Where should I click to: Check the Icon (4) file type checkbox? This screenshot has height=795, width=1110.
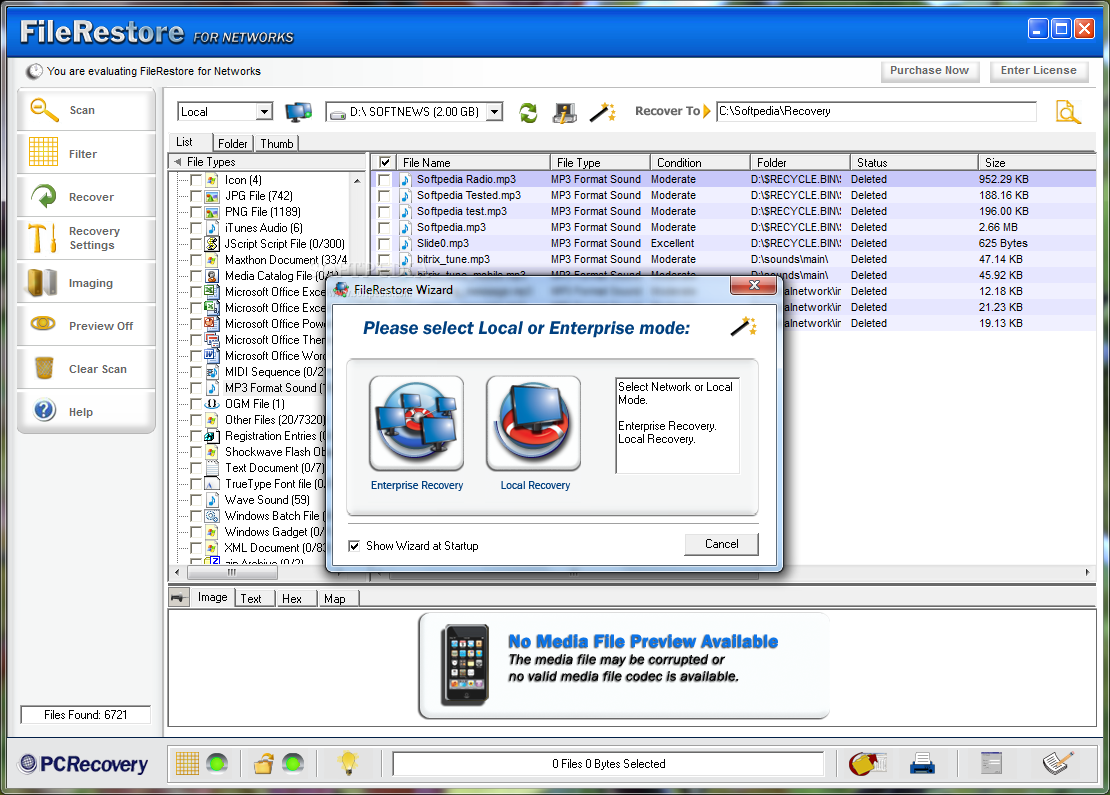pos(196,180)
